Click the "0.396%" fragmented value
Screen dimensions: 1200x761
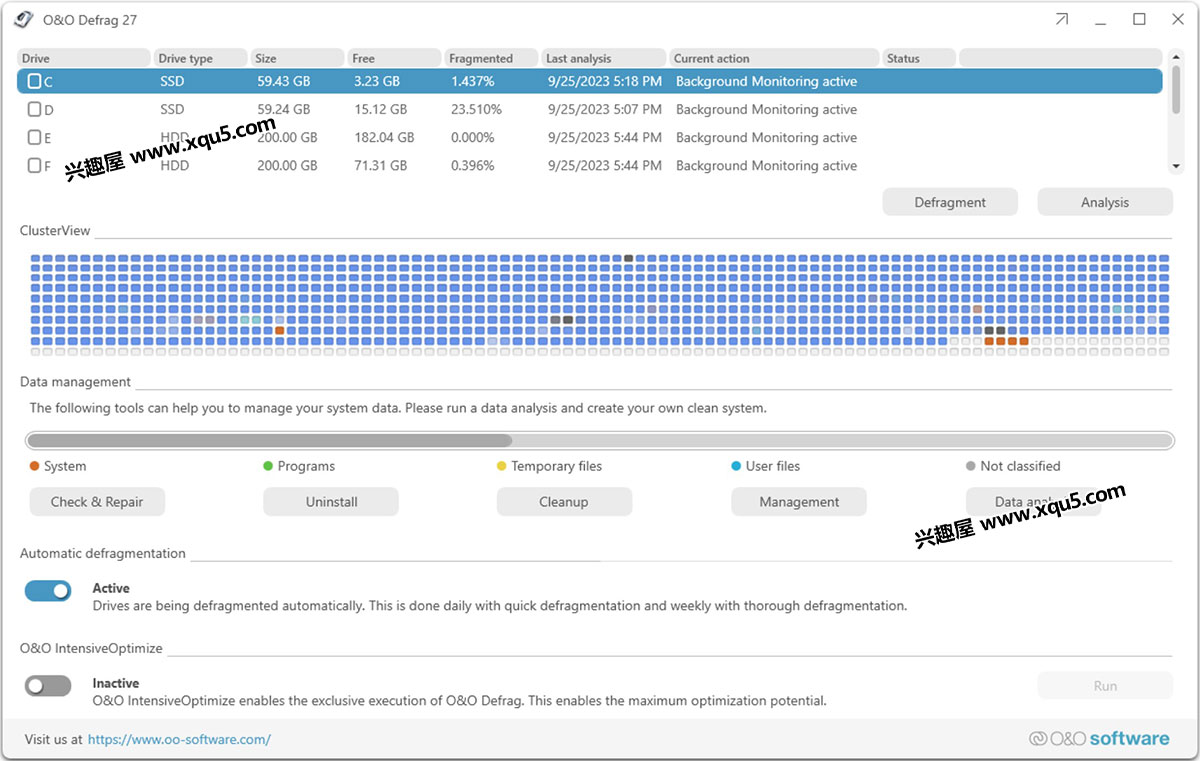[472, 165]
